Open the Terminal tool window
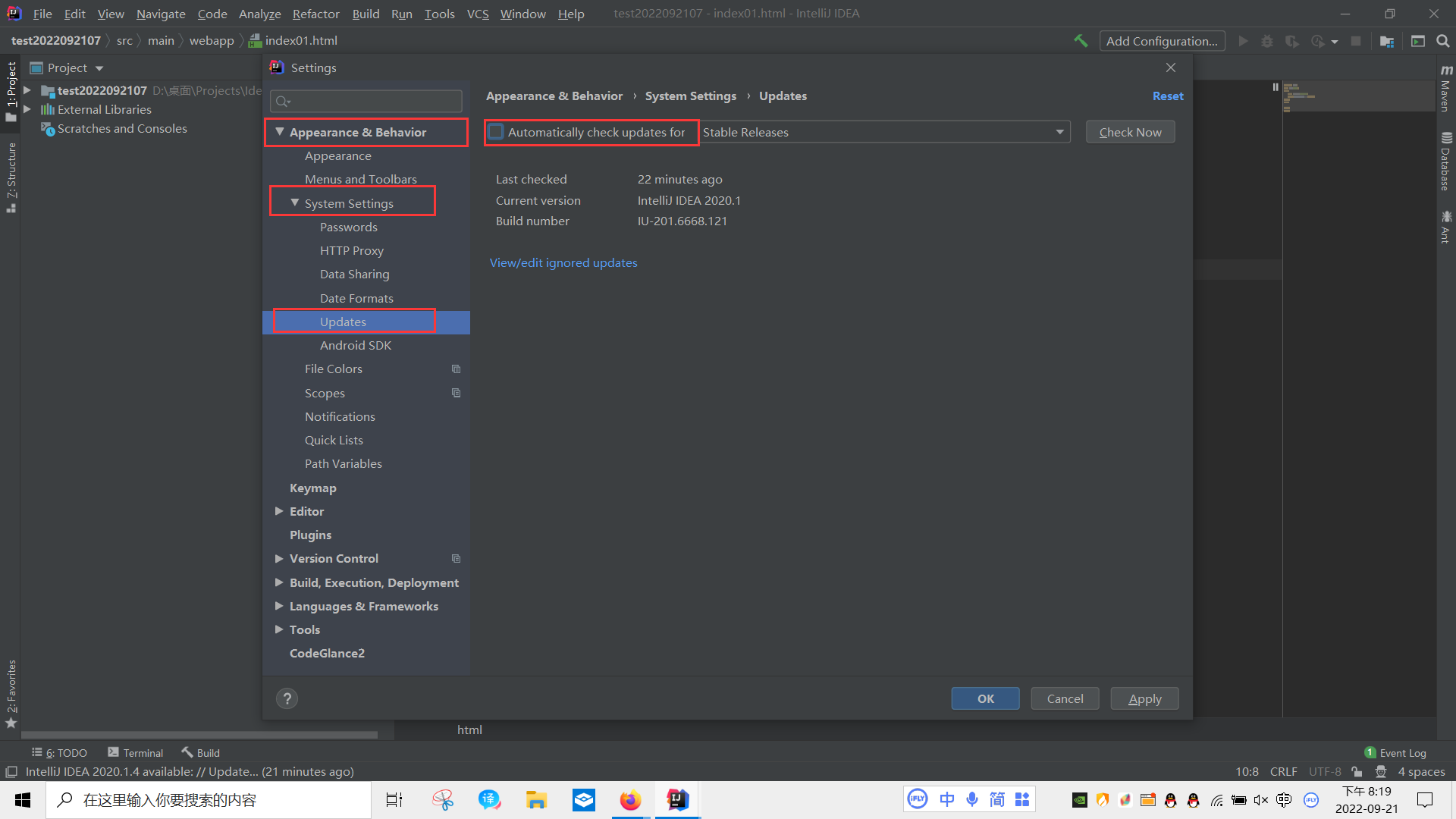This screenshot has width=1456, height=819. click(x=136, y=752)
